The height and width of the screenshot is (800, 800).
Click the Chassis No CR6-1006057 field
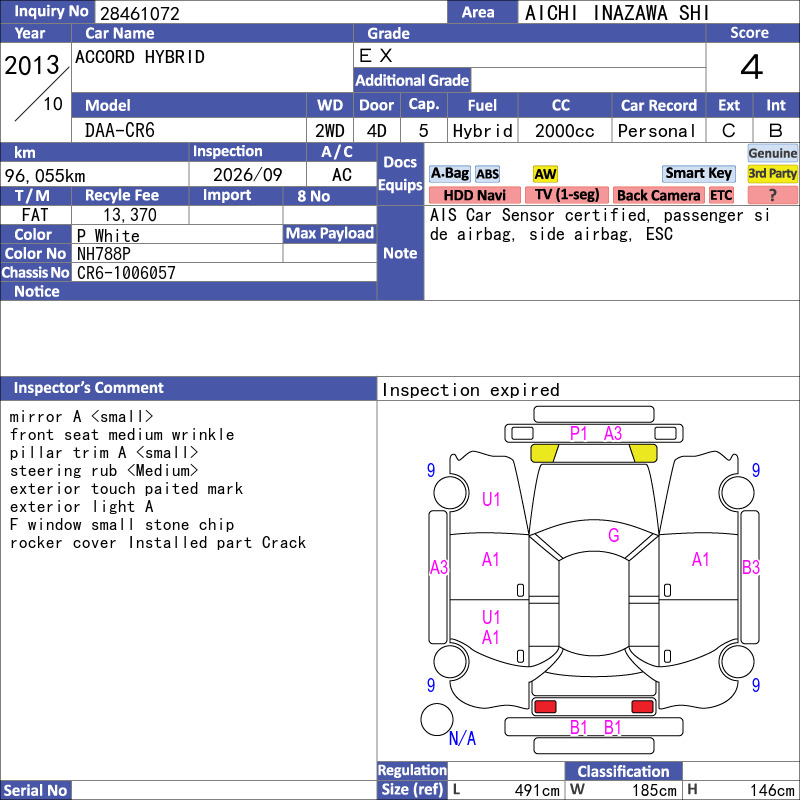[224, 272]
